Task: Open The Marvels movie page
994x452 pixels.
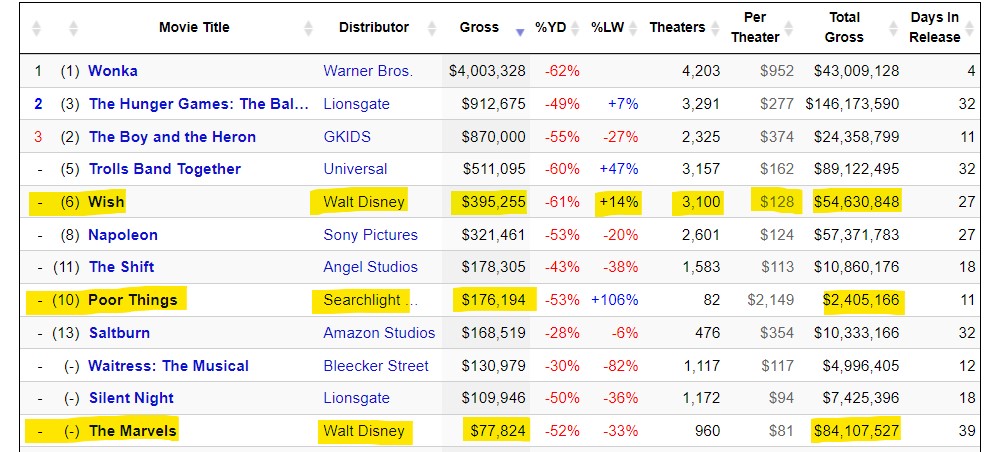Action: coord(132,431)
